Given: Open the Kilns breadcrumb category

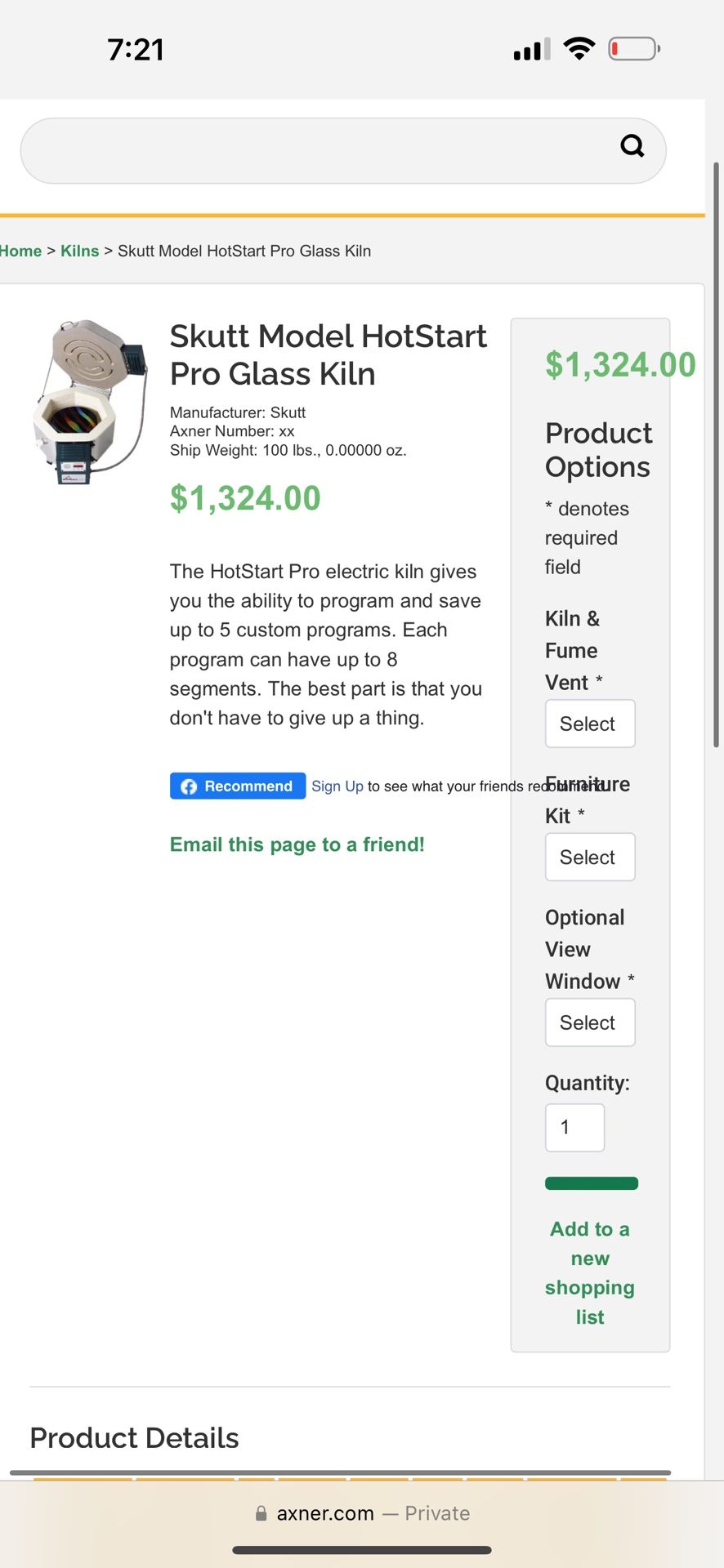Looking at the screenshot, I should coord(79,251).
